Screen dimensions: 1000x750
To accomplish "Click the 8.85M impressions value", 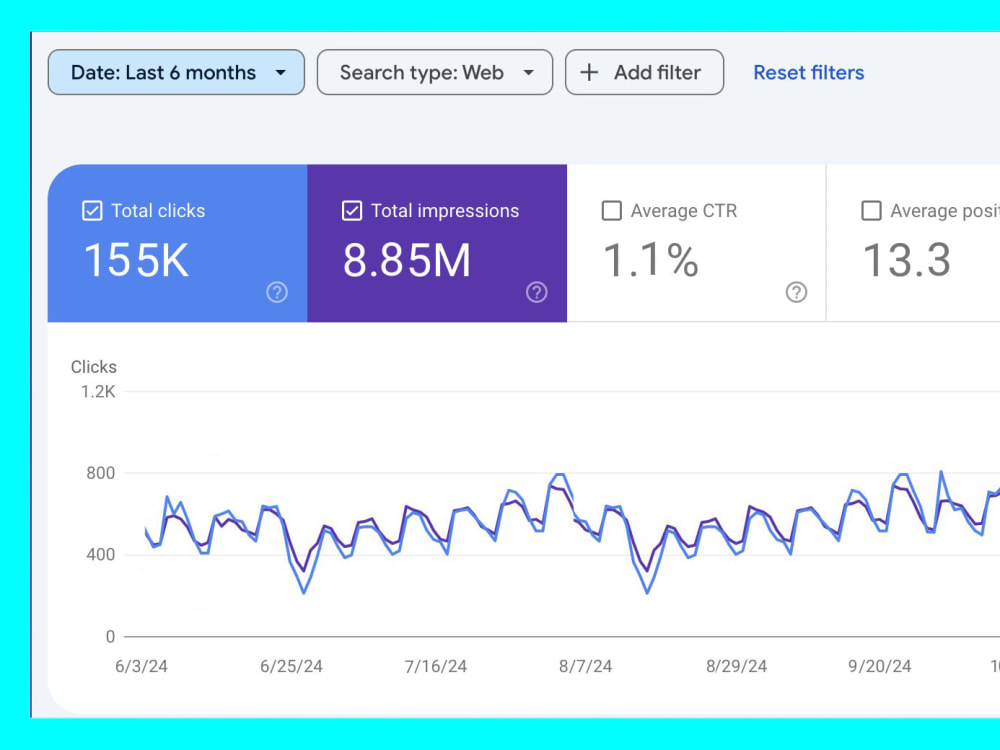I will [x=407, y=260].
